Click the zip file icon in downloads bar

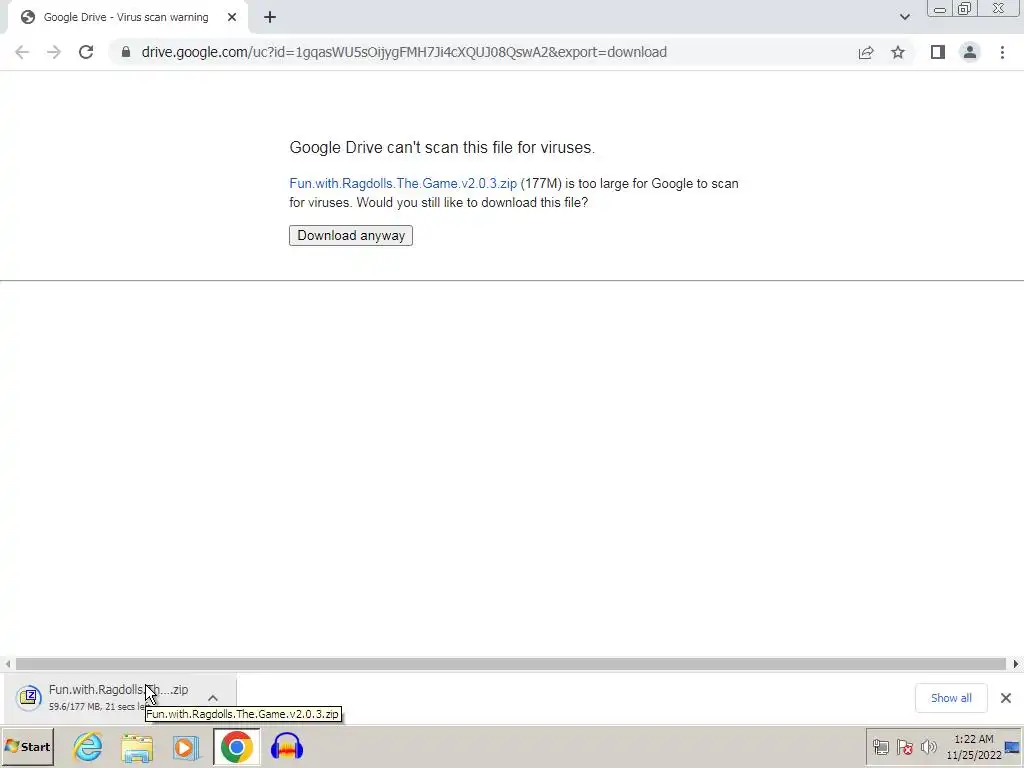29,697
